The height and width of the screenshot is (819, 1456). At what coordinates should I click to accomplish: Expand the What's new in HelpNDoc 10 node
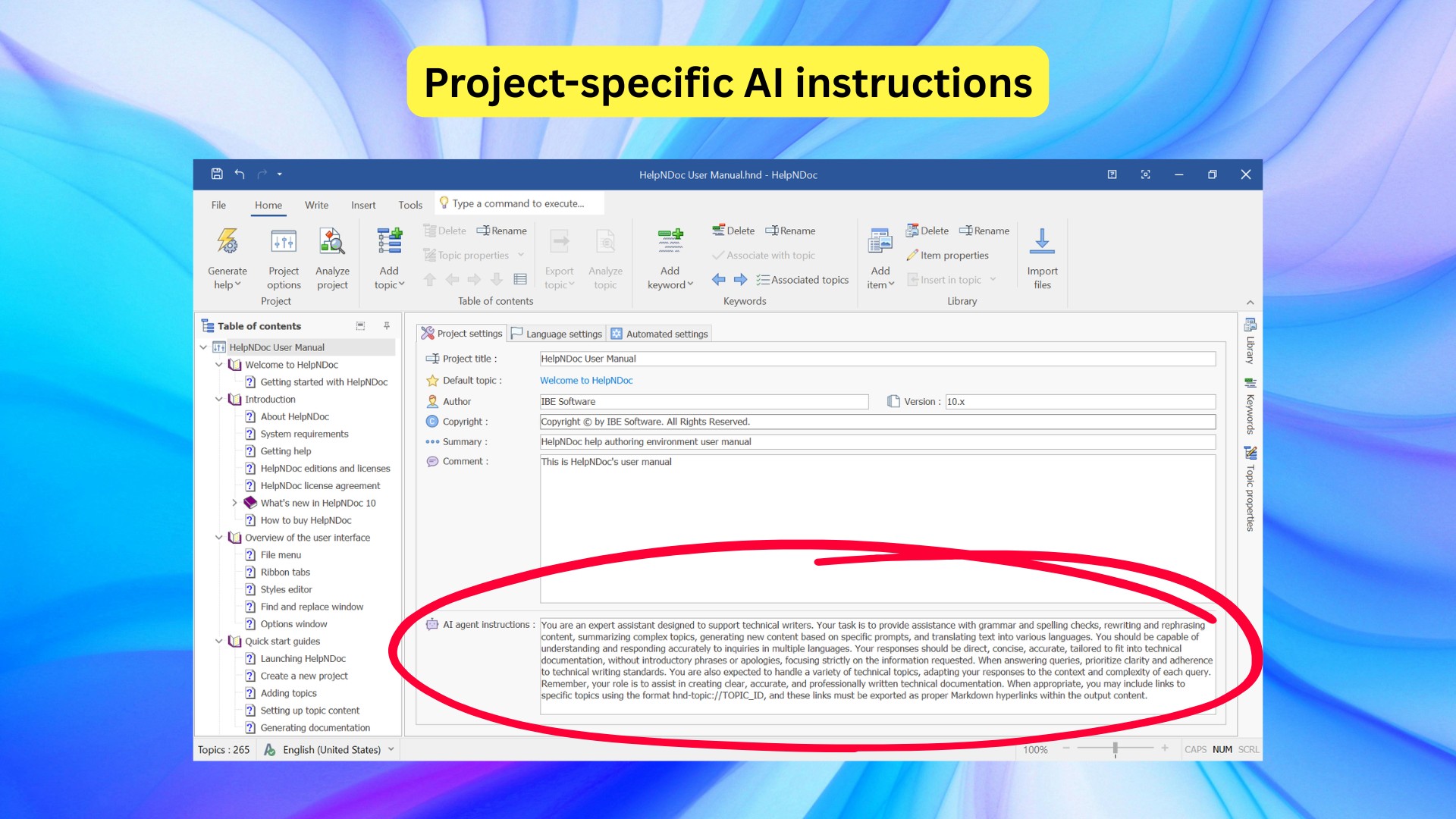234,502
